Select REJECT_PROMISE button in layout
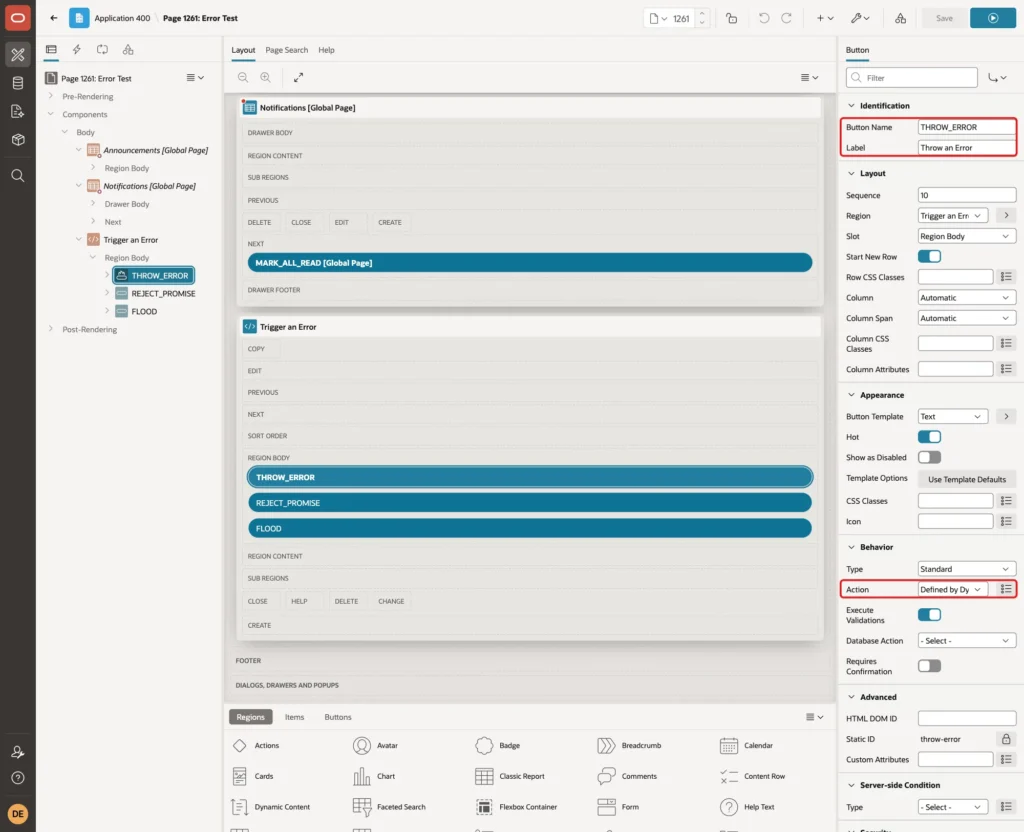 coord(530,503)
